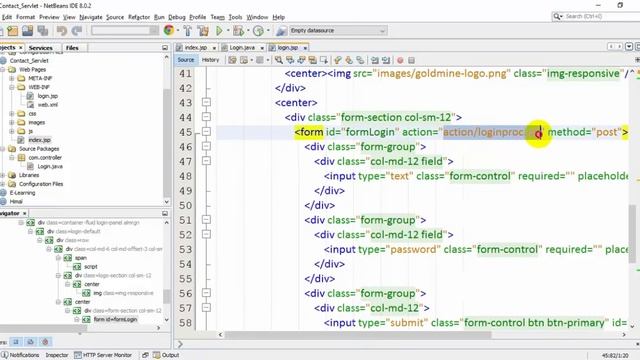Select Login.java in project tree
This screenshot has width=640, height=360.
[50, 167]
